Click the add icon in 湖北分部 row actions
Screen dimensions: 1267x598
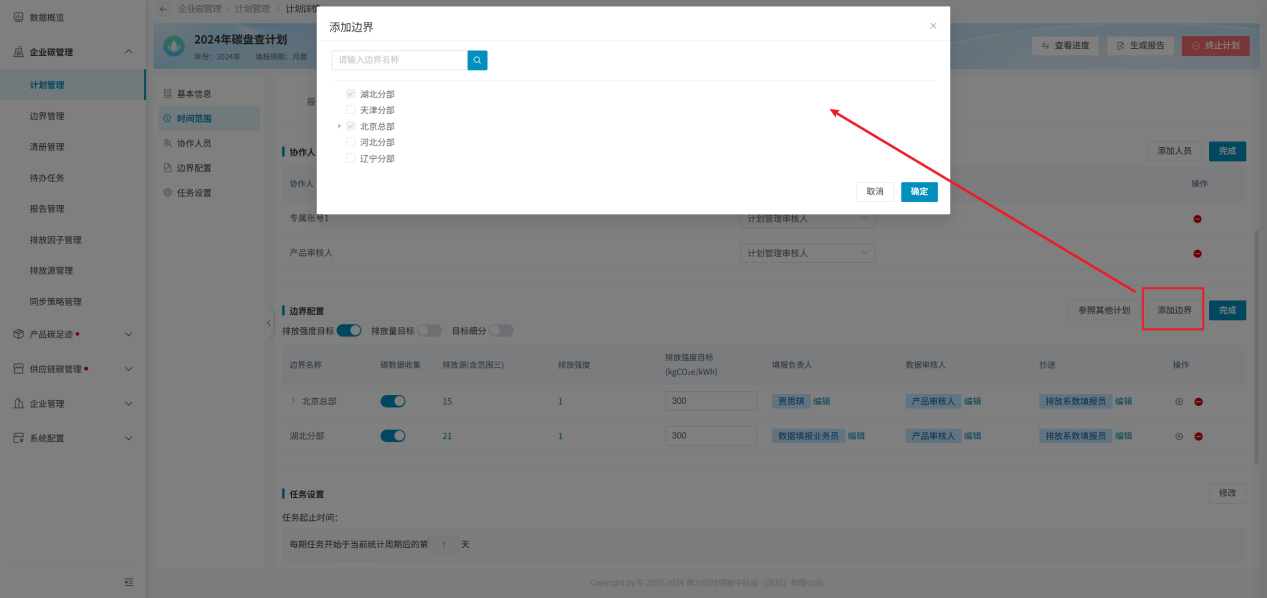click(x=1179, y=437)
